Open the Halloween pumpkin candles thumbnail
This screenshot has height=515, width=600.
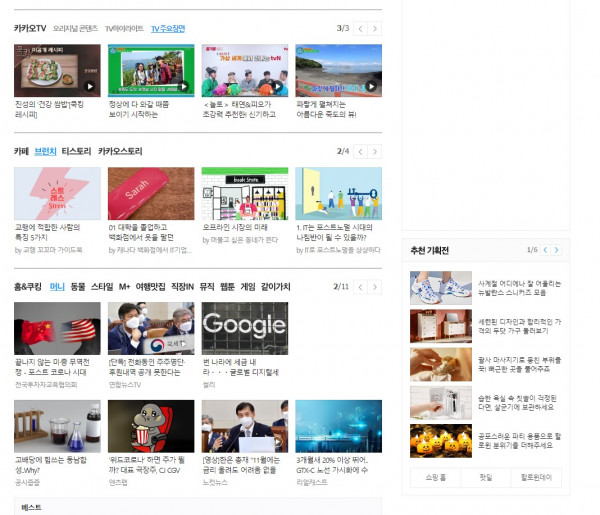click(441, 441)
